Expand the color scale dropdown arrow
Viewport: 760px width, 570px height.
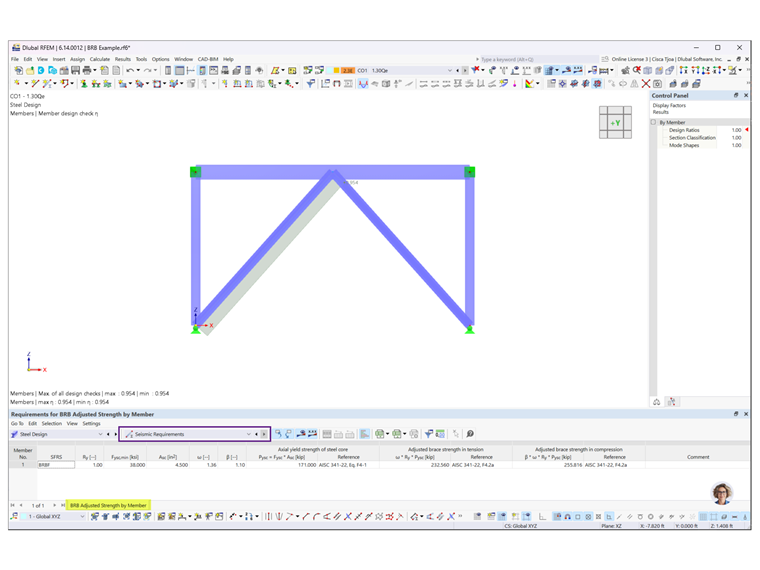pos(538,84)
